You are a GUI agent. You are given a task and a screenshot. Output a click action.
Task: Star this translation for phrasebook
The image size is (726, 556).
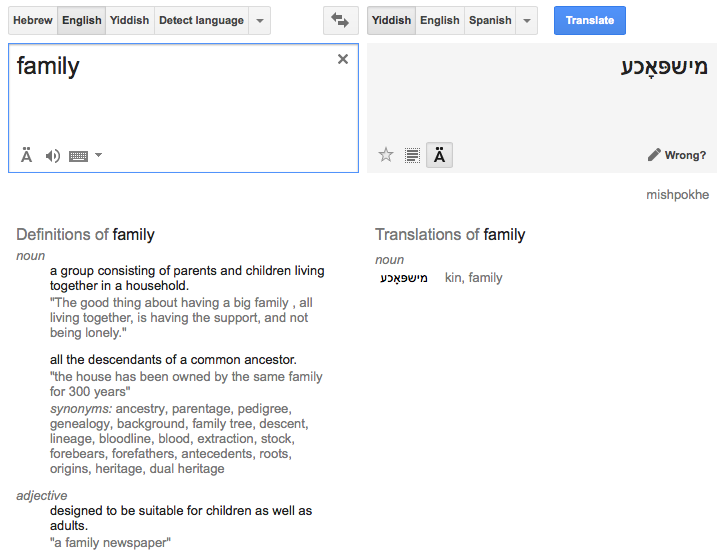(386, 155)
